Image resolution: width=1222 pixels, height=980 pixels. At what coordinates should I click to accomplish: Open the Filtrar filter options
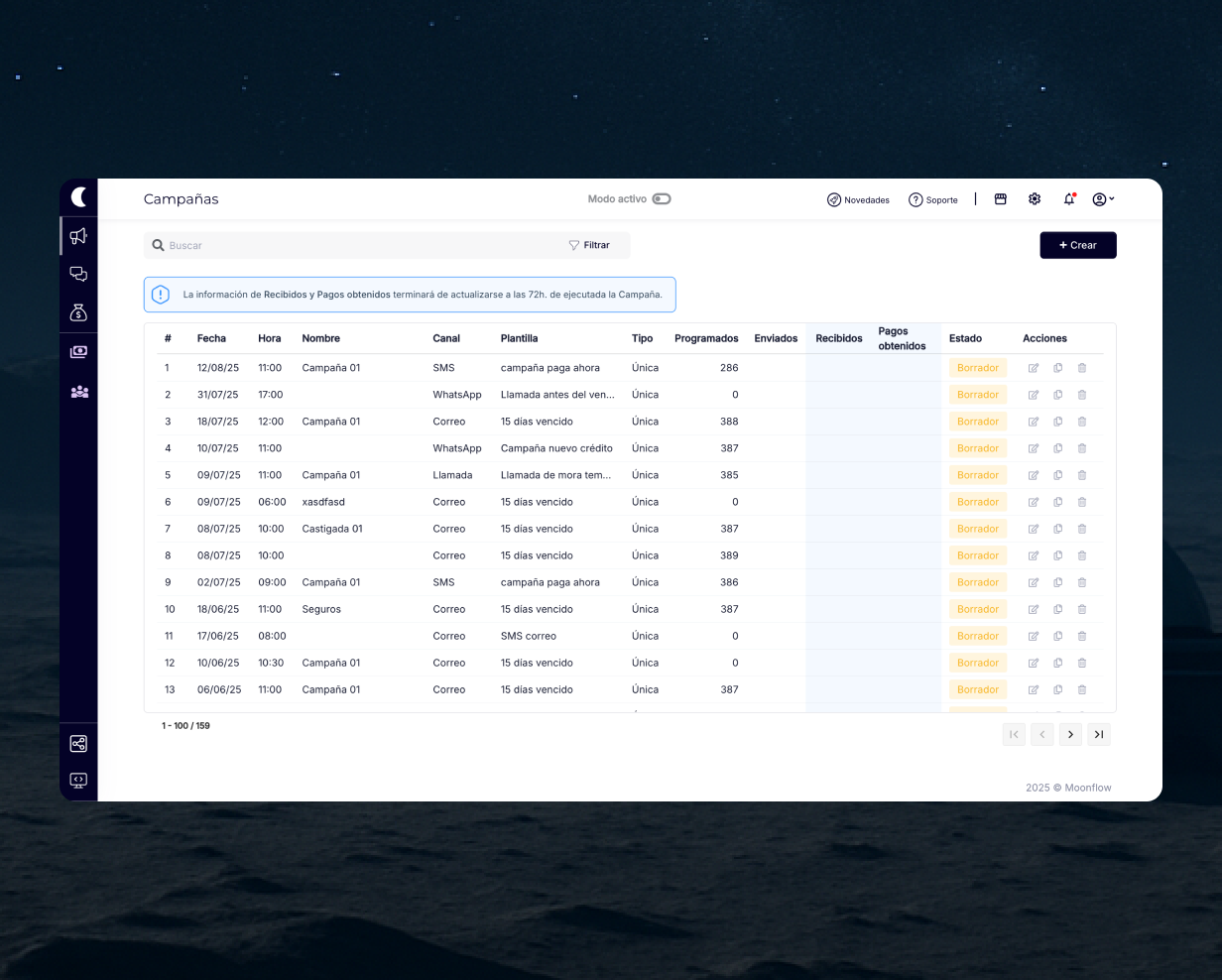pyautogui.click(x=589, y=245)
